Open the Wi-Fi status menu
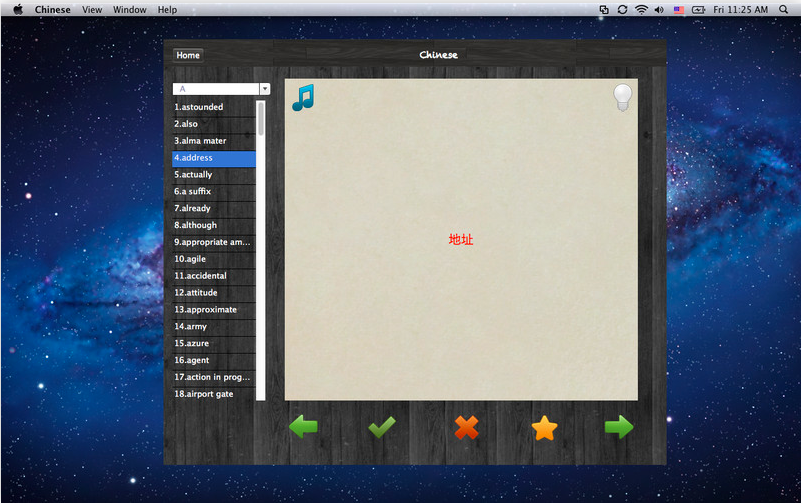This screenshot has height=503, width=801. click(641, 9)
